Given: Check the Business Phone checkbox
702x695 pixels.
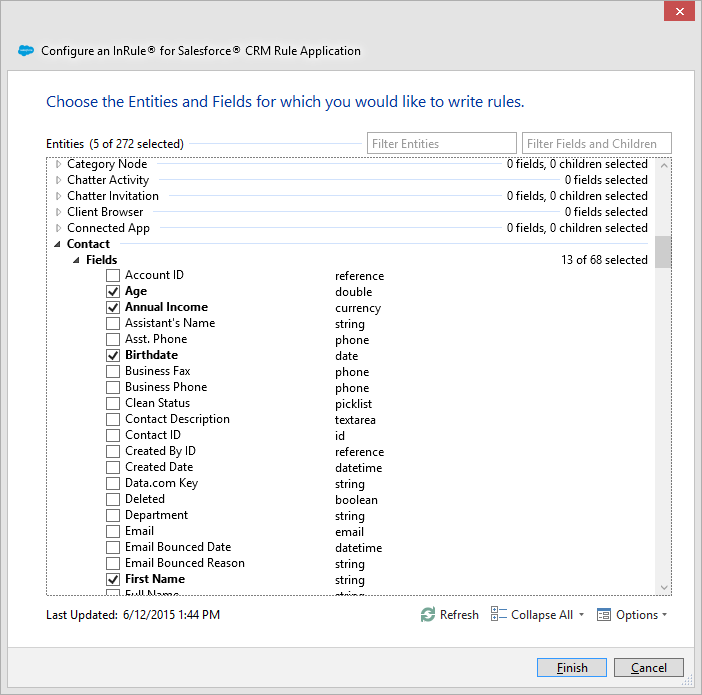Looking at the screenshot, I should coord(113,387).
